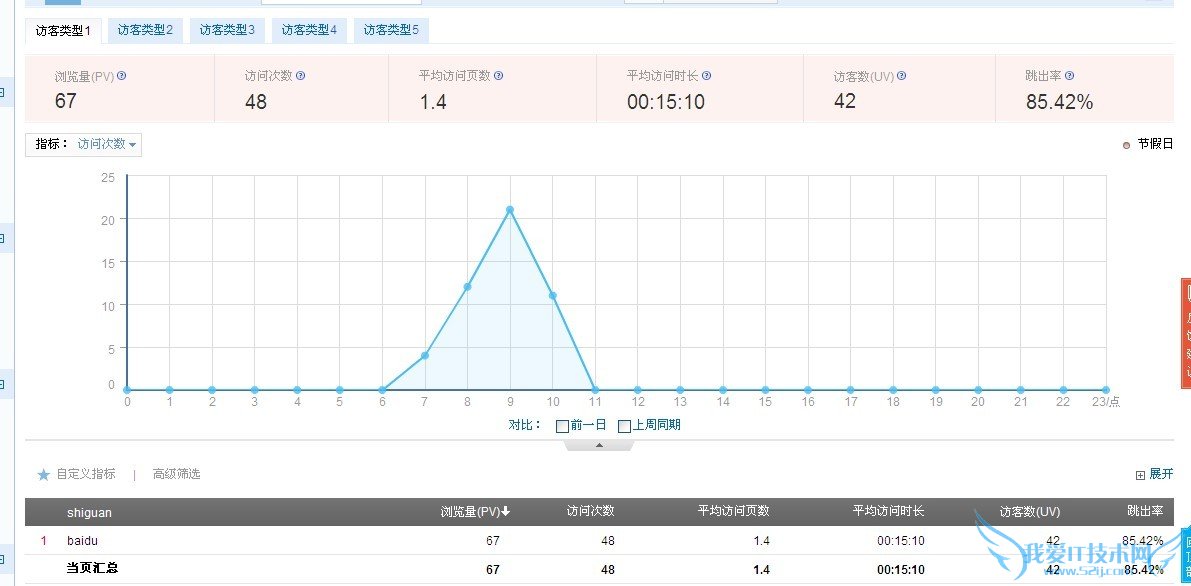Viewport: 1191px width, 586px height.
Task: Click help icon beside 访客数(UV)
Action: (902, 76)
